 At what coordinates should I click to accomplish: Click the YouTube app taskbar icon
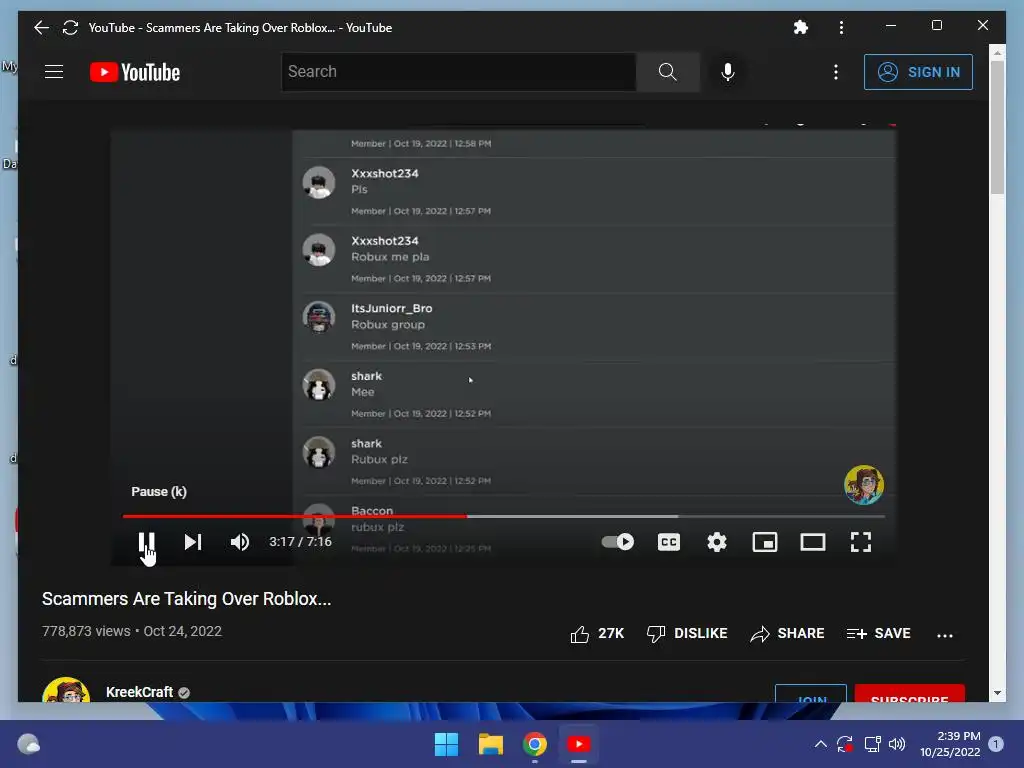click(579, 744)
